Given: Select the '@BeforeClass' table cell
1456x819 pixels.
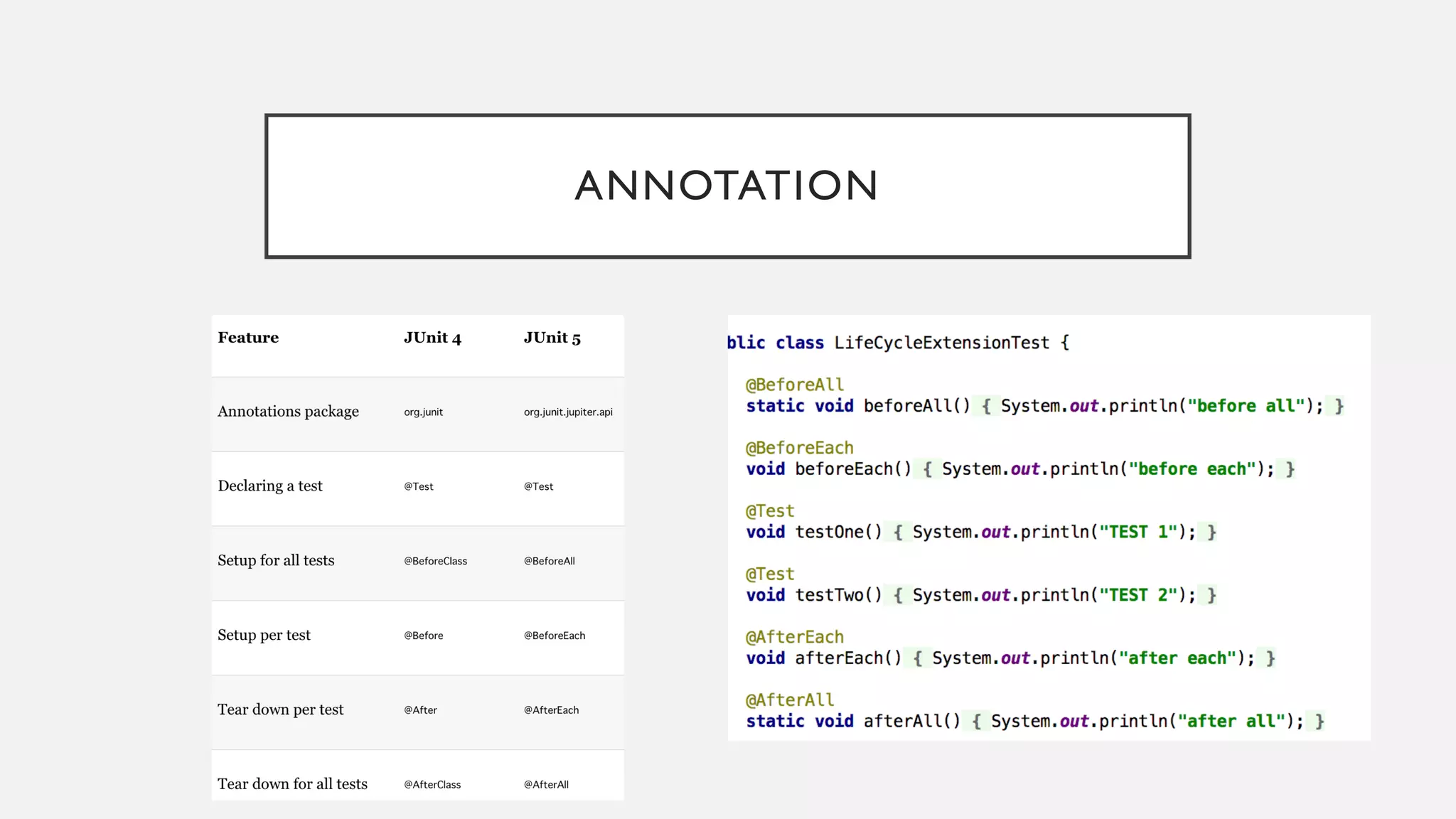Looking at the screenshot, I should click(436, 561).
